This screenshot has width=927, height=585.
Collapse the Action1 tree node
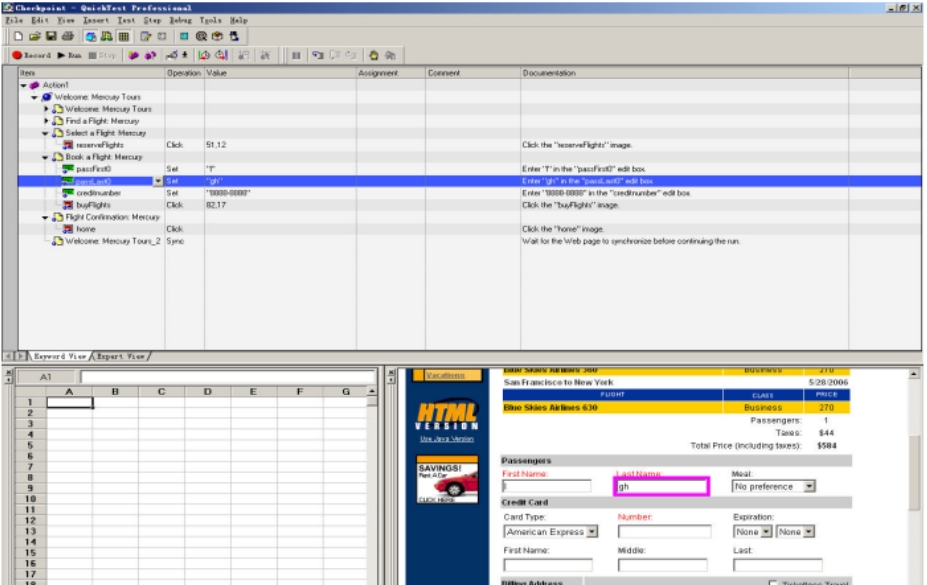click(24, 85)
